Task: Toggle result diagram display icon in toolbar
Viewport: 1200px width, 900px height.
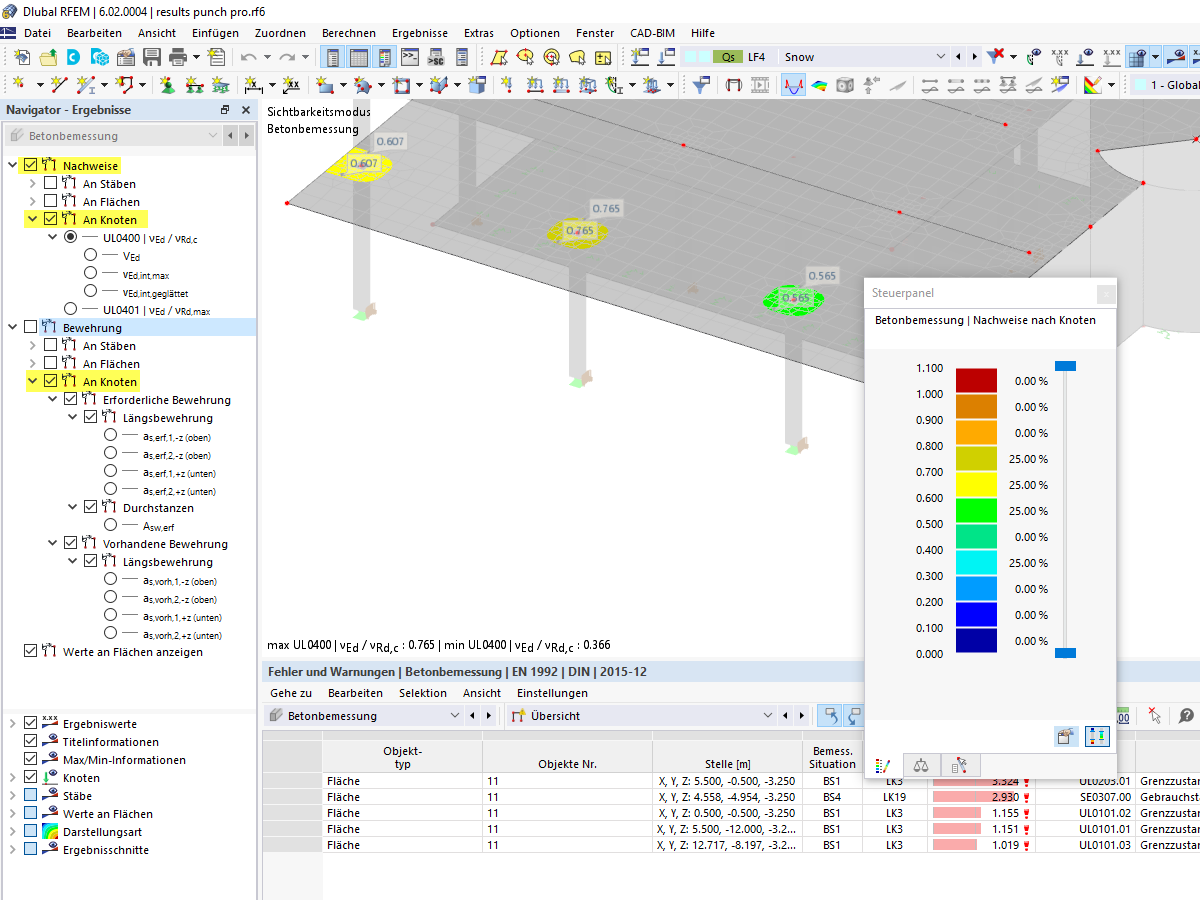Action: [793, 85]
